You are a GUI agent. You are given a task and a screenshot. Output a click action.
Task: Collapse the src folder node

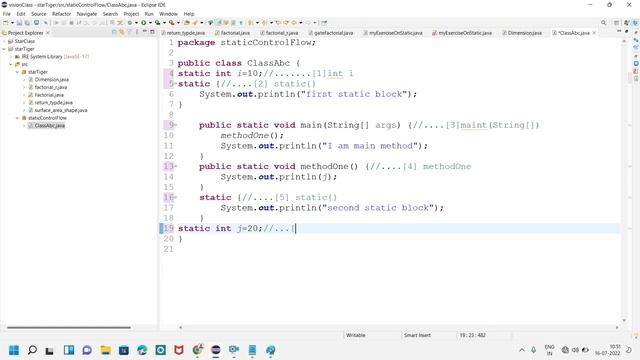tap(11, 64)
